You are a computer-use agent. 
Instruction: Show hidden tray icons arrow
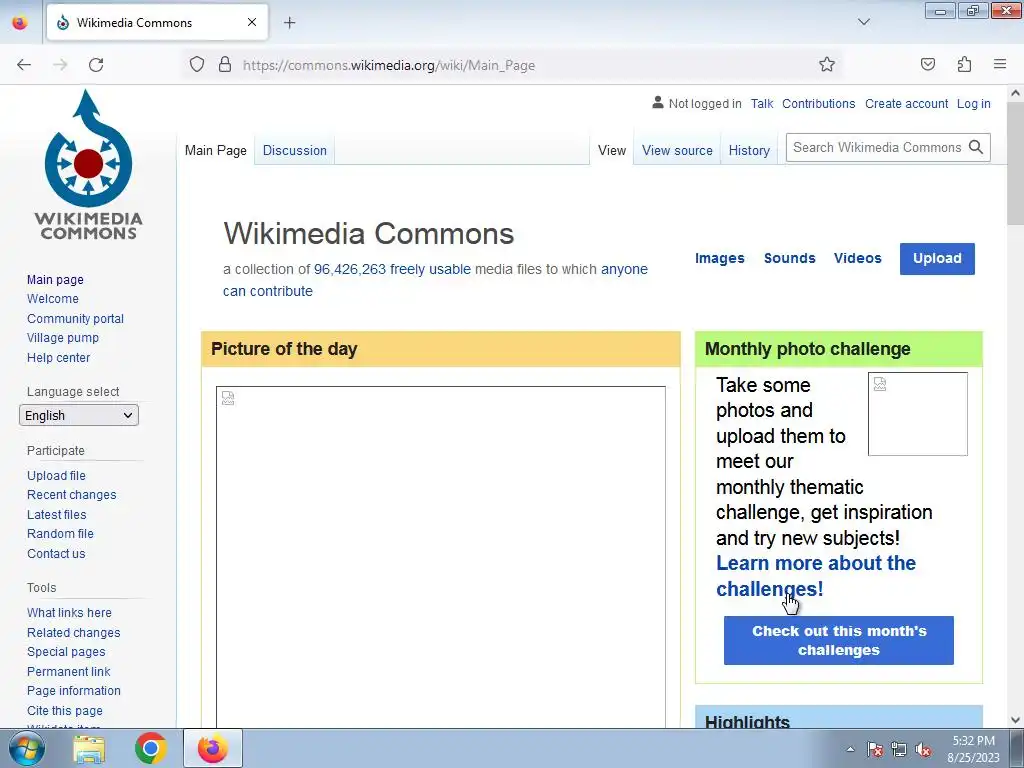850,749
